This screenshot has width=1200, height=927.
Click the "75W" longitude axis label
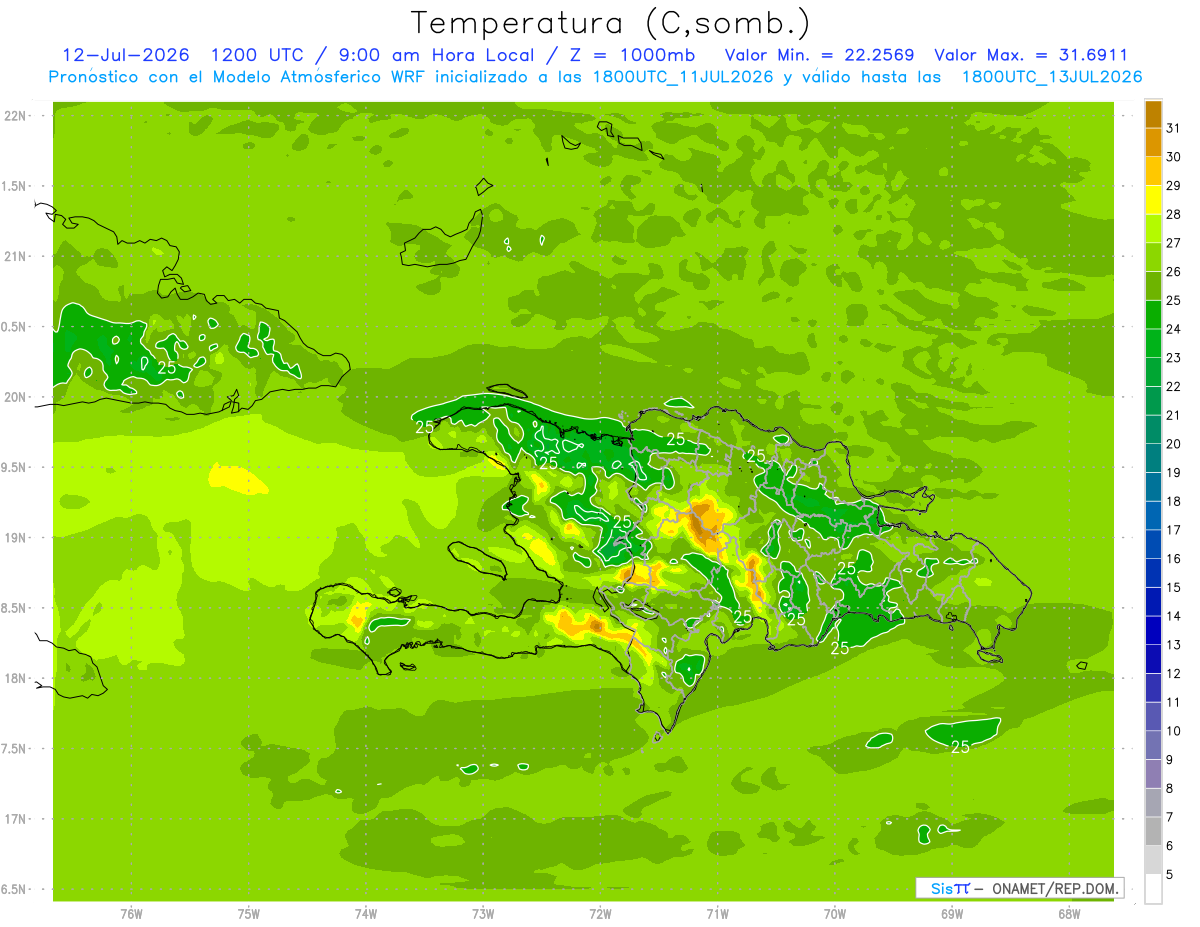pyautogui.click(x=249, y=914)
